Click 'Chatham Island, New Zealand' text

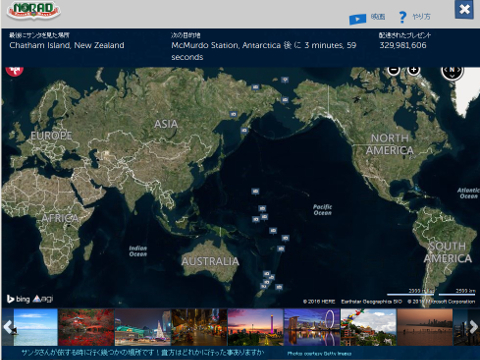pos(67,45)
